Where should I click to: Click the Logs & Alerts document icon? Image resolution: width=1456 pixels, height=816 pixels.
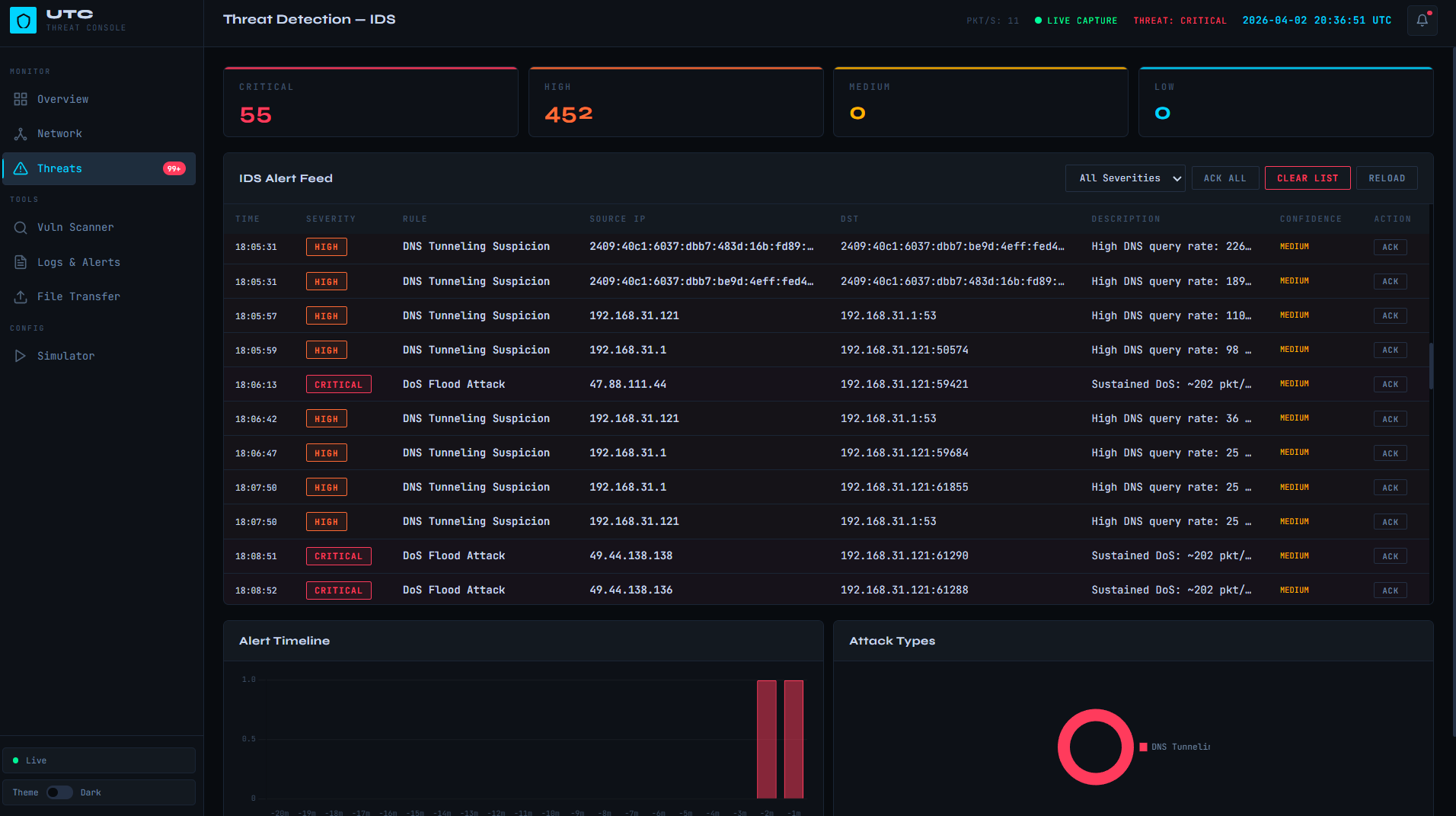(21, 262)
